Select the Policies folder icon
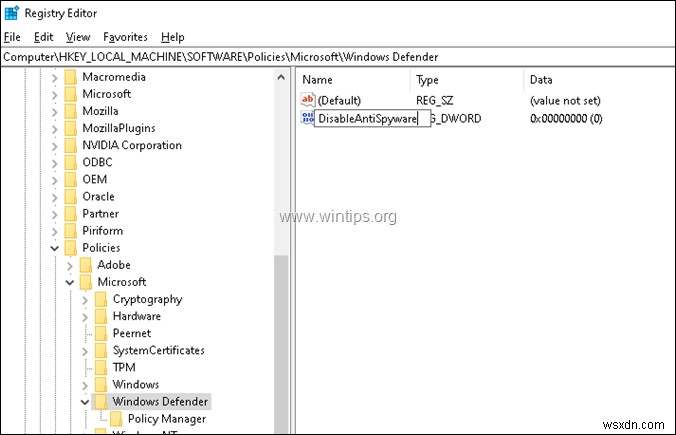Image resolution: width=676 pixels, height=435 pixels. (70, 248)
